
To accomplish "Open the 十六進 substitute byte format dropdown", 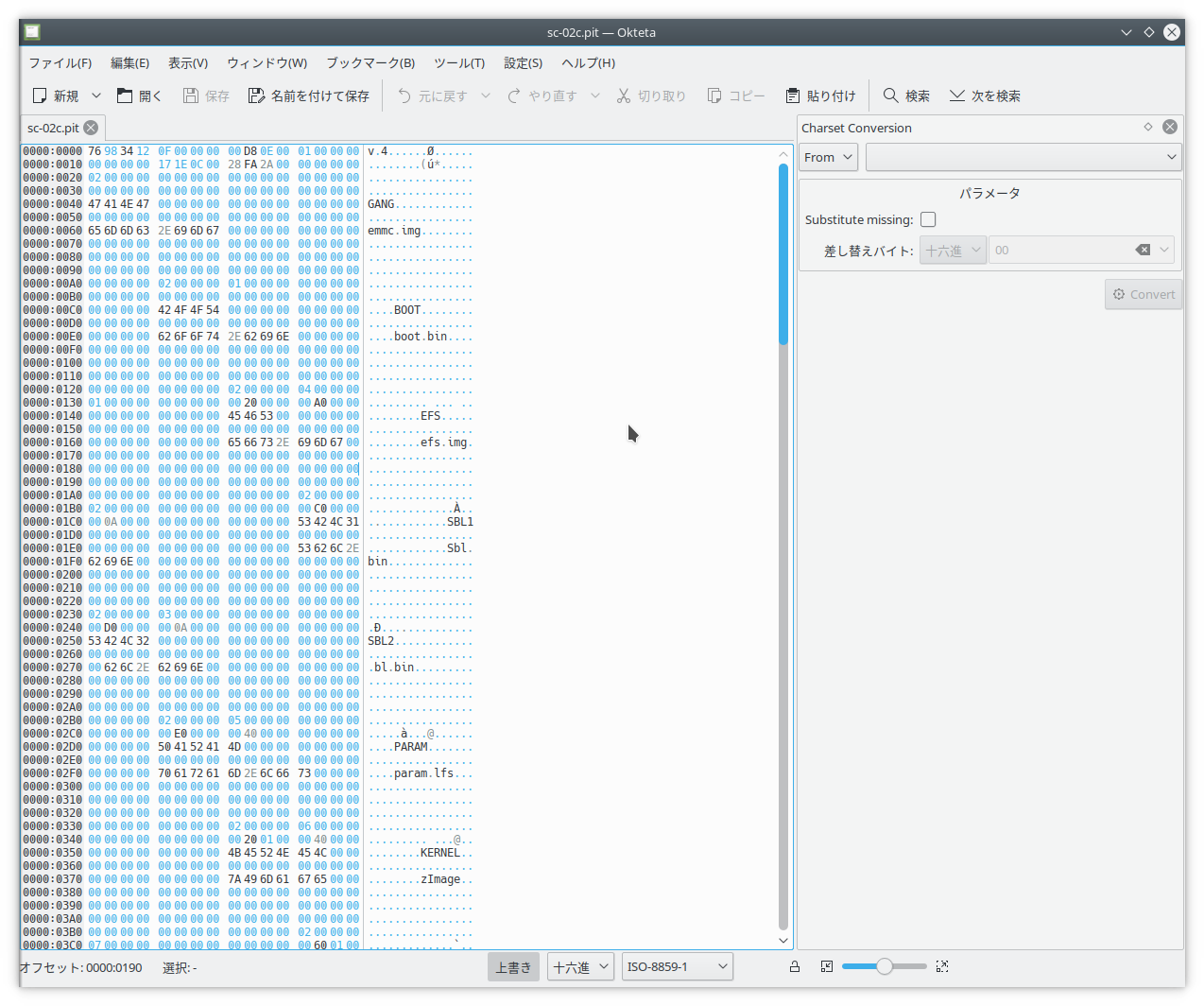I will click(953, 251).
